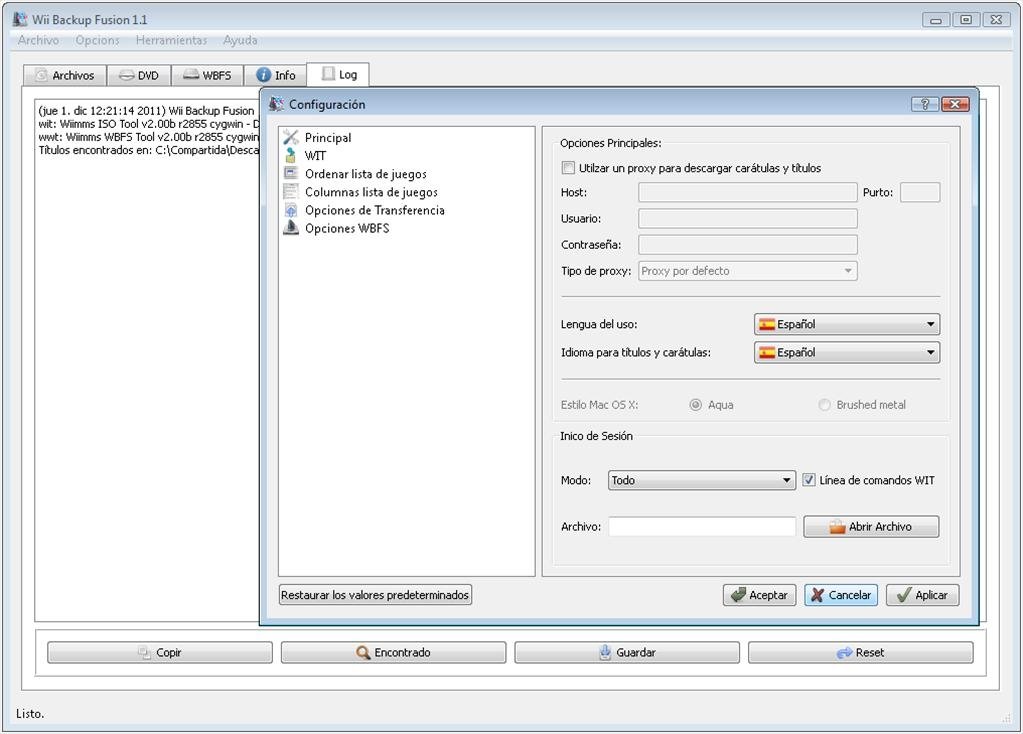This screenshot has width=1023, height=734.
Task: Click the Wii Backup Fusion title bar icon
Action: tap(20, 20)
